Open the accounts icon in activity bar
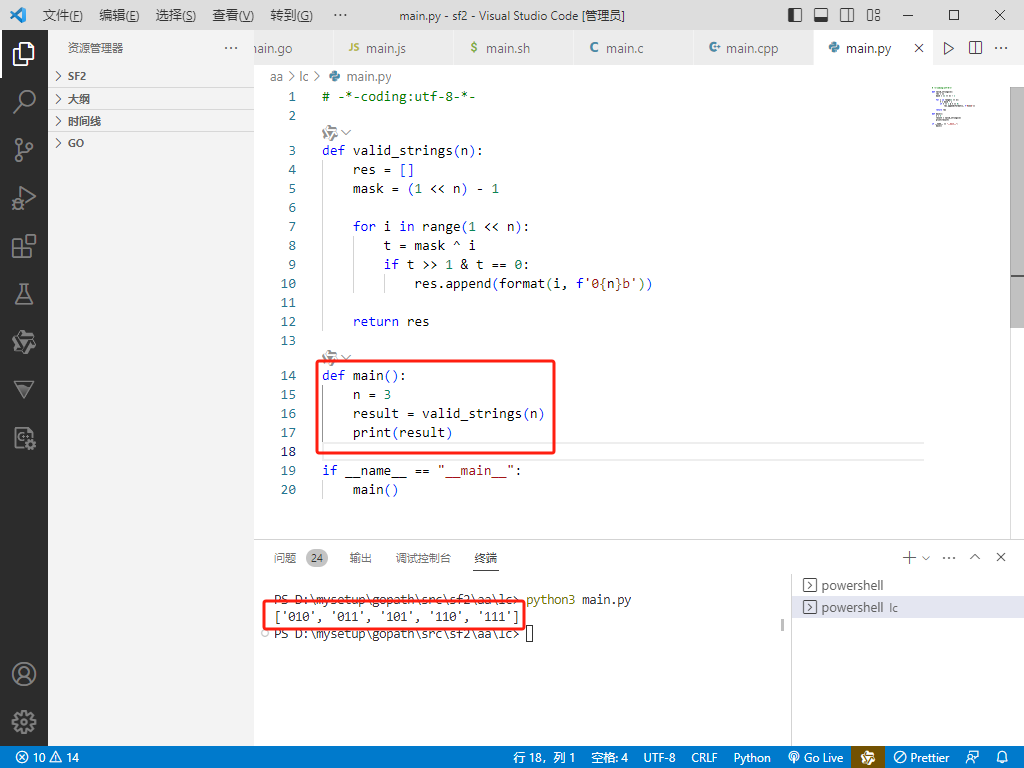This screenshot has width=1024, height=768. click(24, 674)
